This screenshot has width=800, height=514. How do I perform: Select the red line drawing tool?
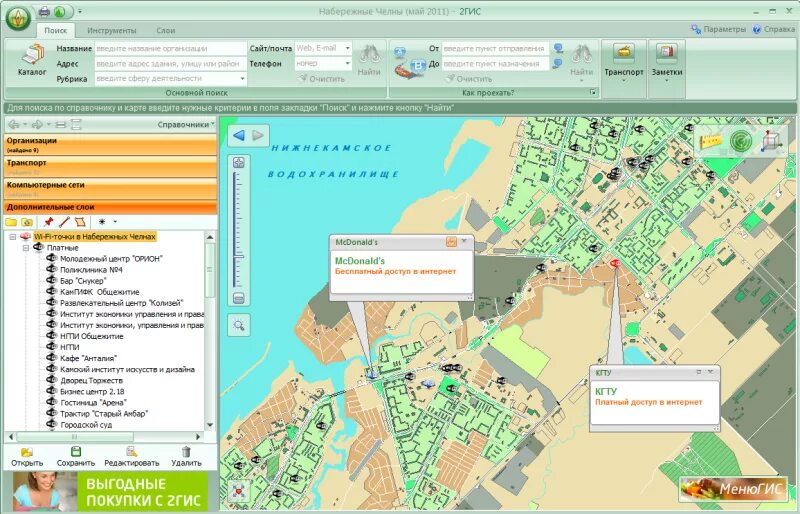[x=64, y=222]
